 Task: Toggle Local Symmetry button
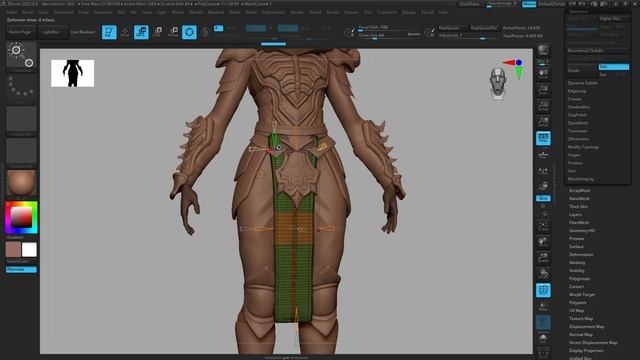pos(543,171)
